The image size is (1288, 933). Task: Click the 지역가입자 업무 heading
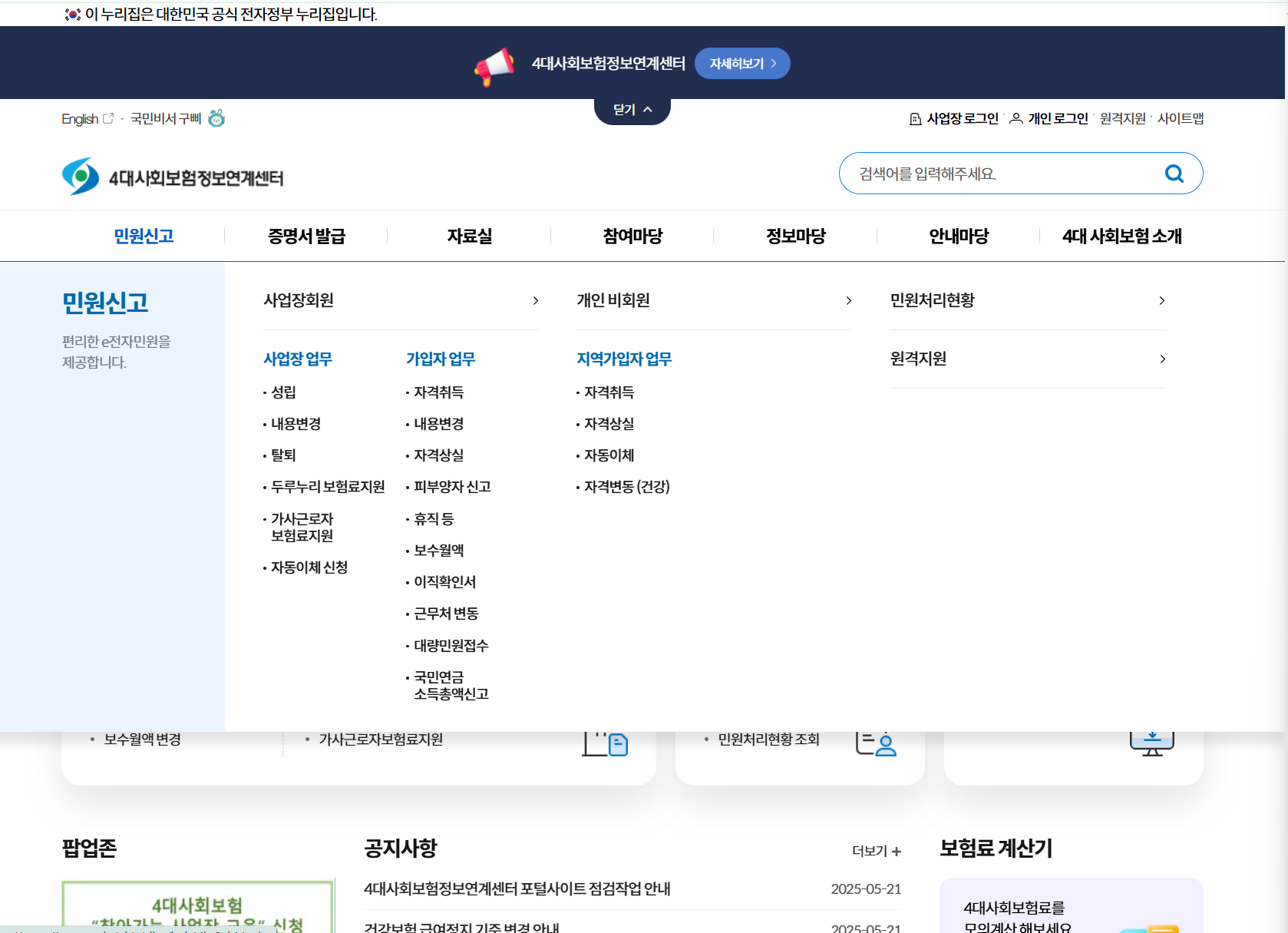click(x=624, y=359)
